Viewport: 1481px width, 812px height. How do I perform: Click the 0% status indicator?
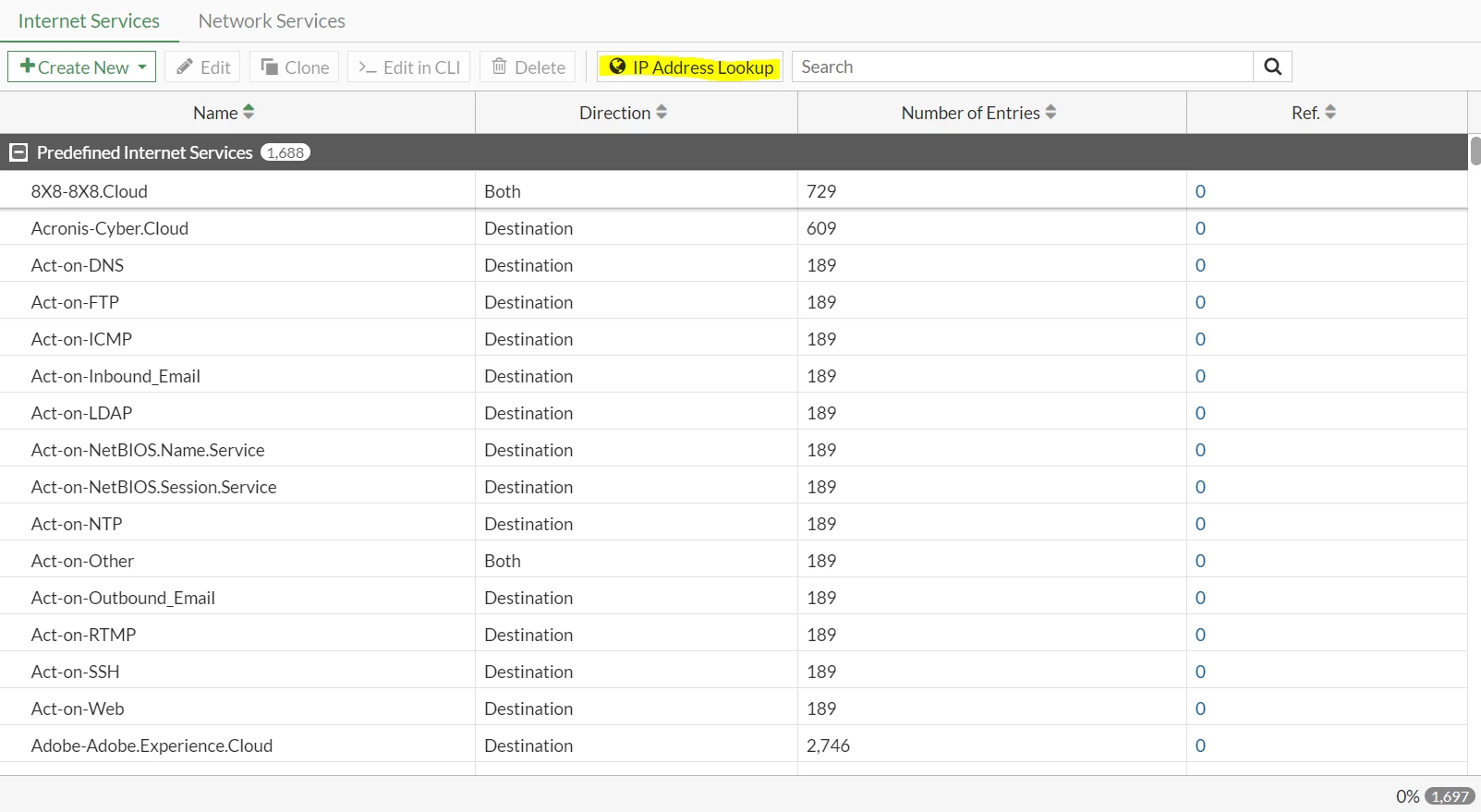[x=1407, y=796]
